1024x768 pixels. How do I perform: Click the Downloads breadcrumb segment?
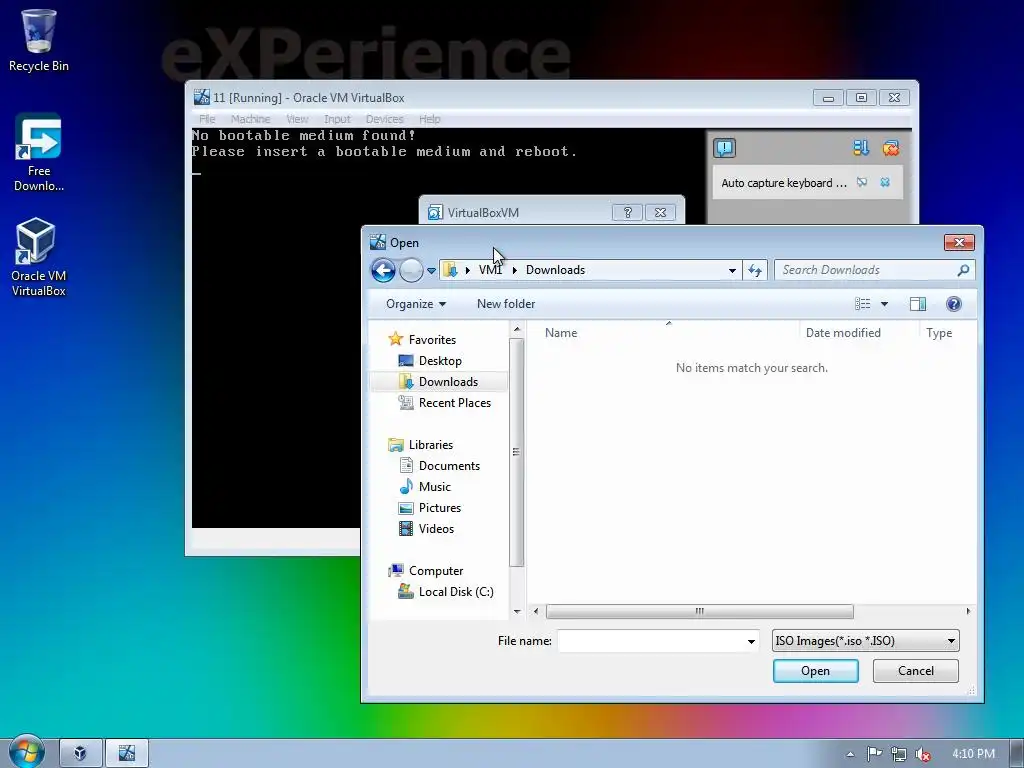click(x=555, y=270)
